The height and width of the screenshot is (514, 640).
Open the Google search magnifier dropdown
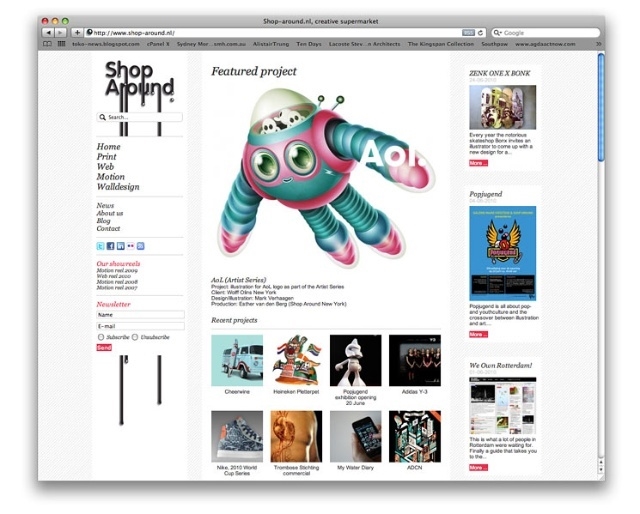tap(497, 33)
